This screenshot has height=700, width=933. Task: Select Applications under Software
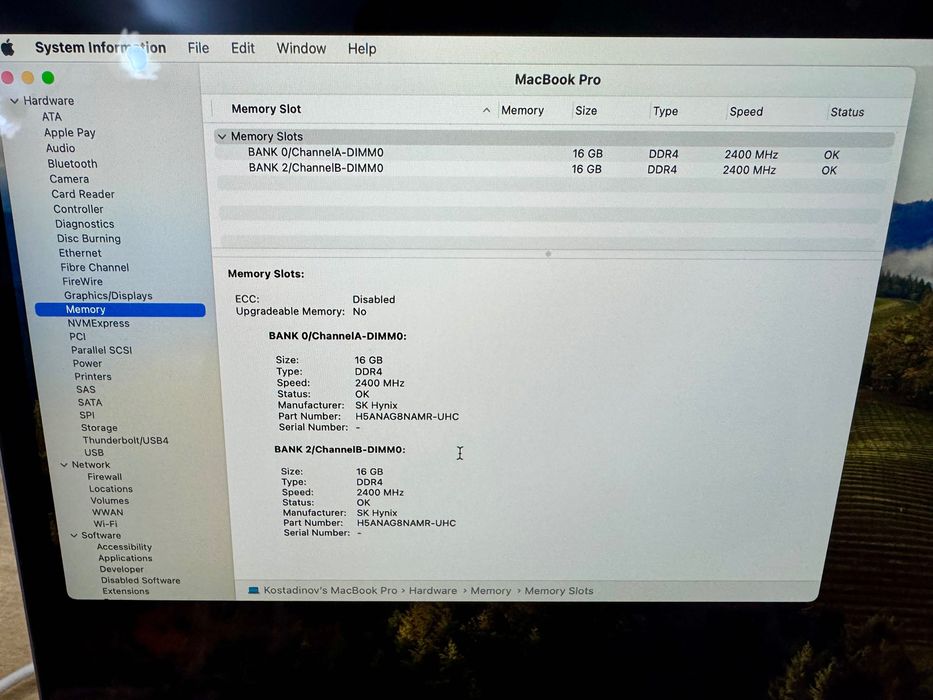[x=125, y=558]
